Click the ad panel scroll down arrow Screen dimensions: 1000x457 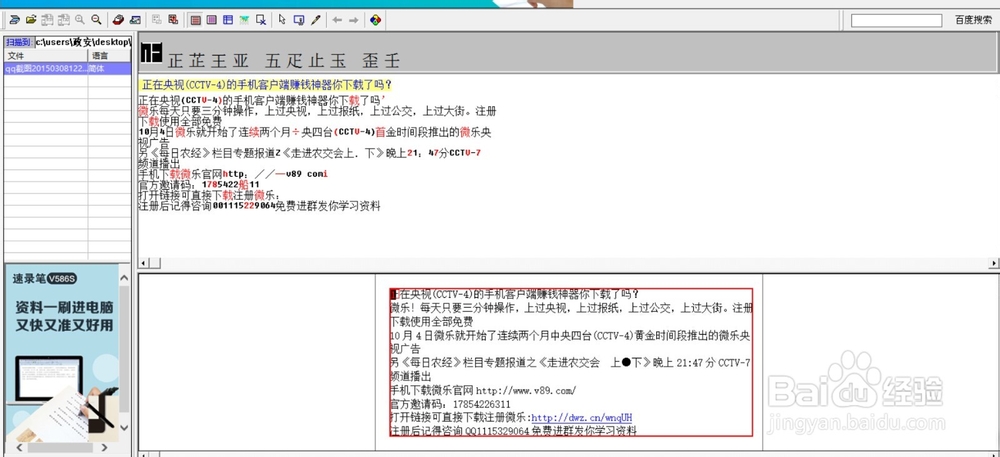coord(124,427)
